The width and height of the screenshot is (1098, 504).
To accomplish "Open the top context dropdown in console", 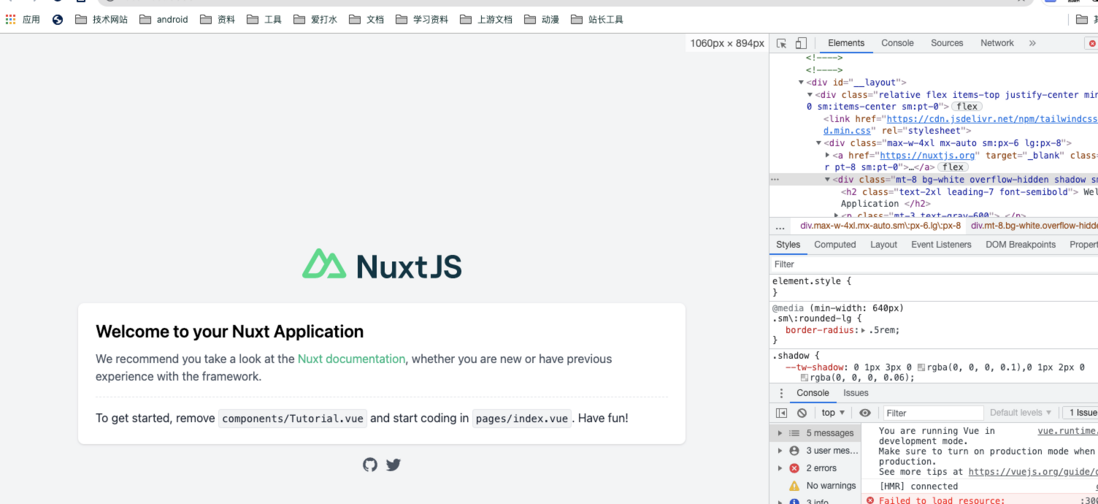I will pos(833,413).
